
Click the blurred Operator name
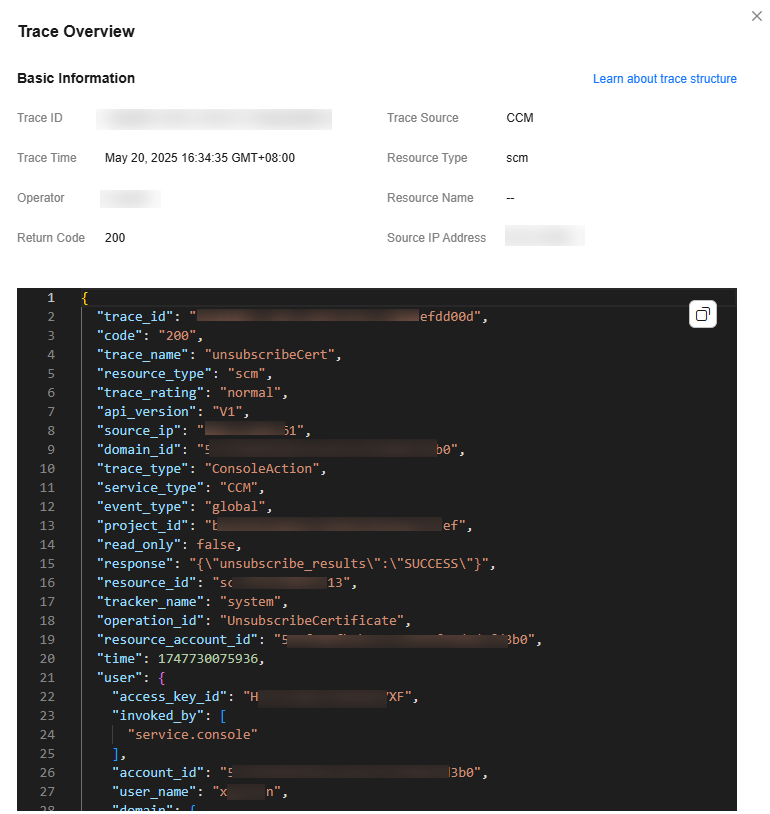[130, 198]
